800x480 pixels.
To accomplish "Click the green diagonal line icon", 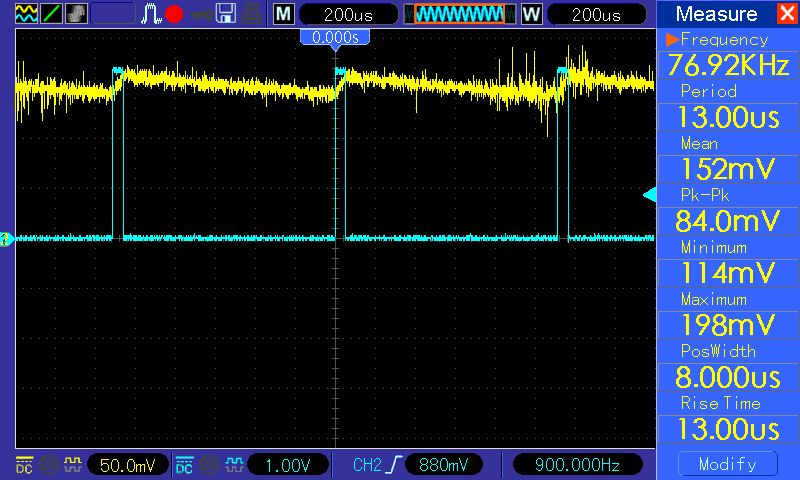I will pyautogui.click(x=51, y=14).
